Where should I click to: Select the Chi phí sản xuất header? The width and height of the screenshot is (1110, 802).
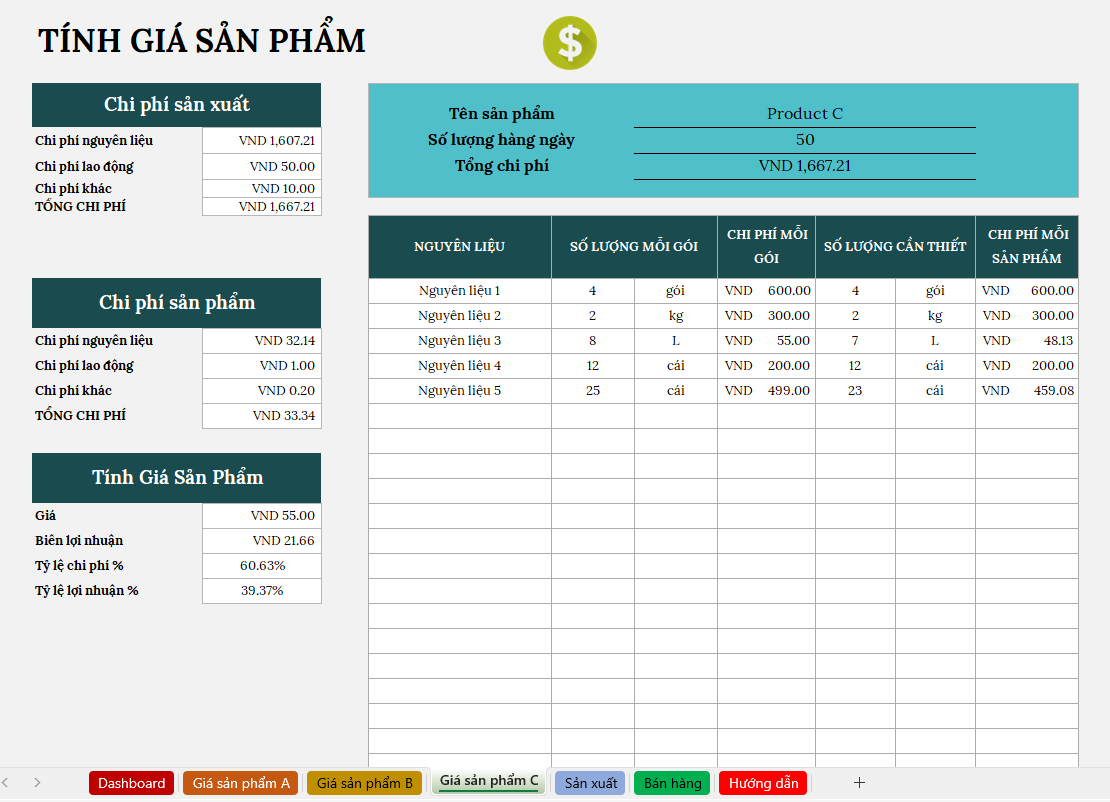176,105
